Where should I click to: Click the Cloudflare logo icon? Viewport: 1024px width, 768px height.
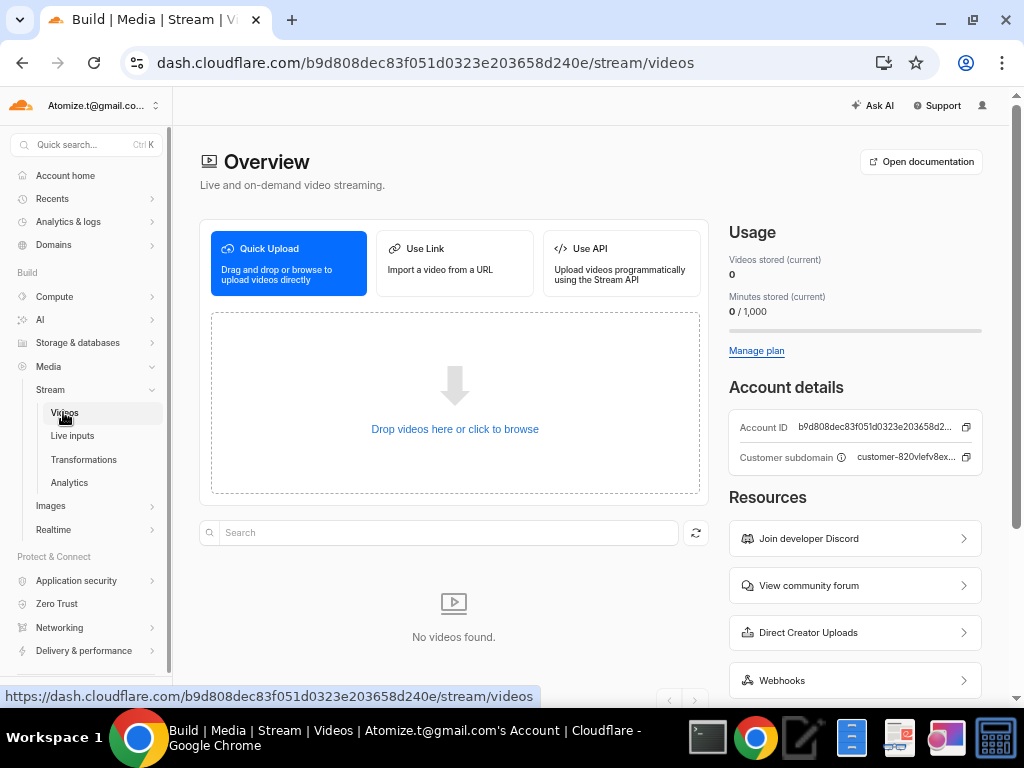(x=21, y=104)
